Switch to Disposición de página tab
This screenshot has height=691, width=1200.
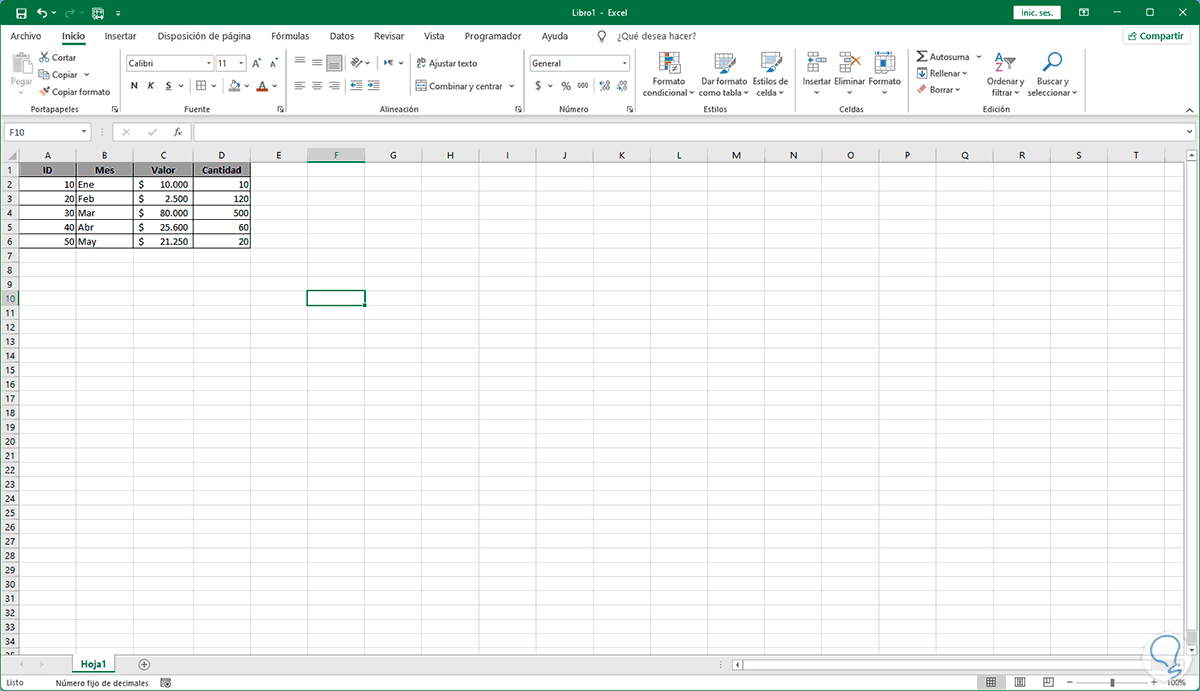[x=204, y=36]
